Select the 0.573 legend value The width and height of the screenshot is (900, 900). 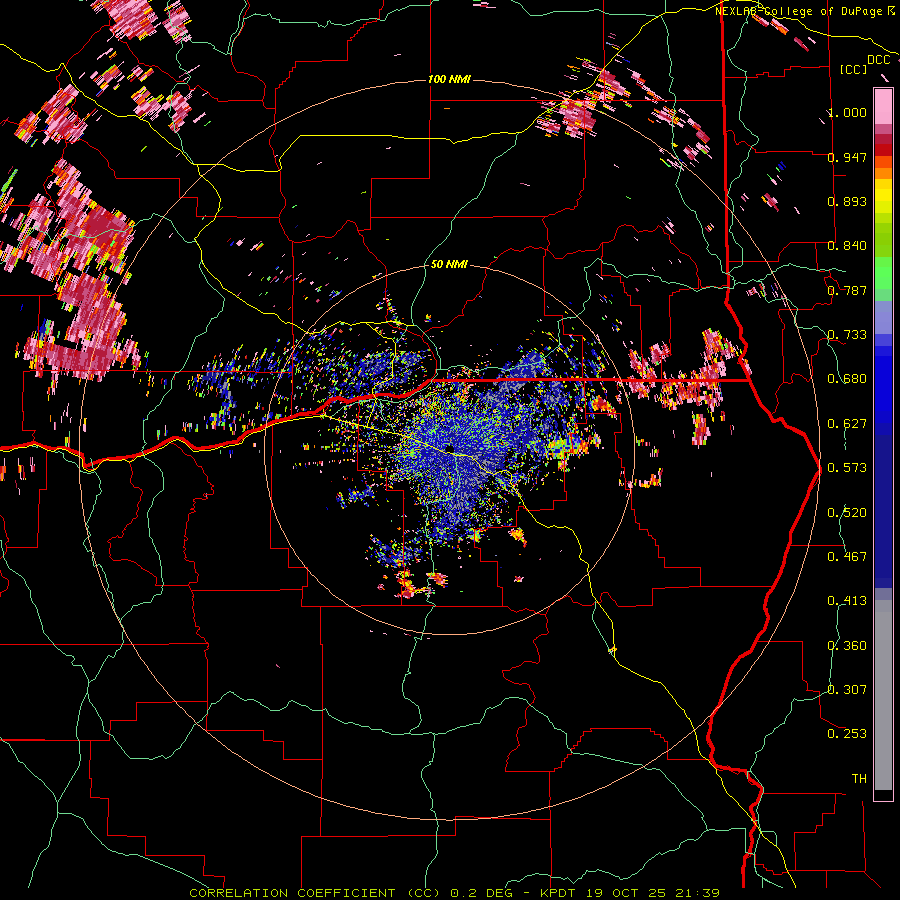[847, 468]
